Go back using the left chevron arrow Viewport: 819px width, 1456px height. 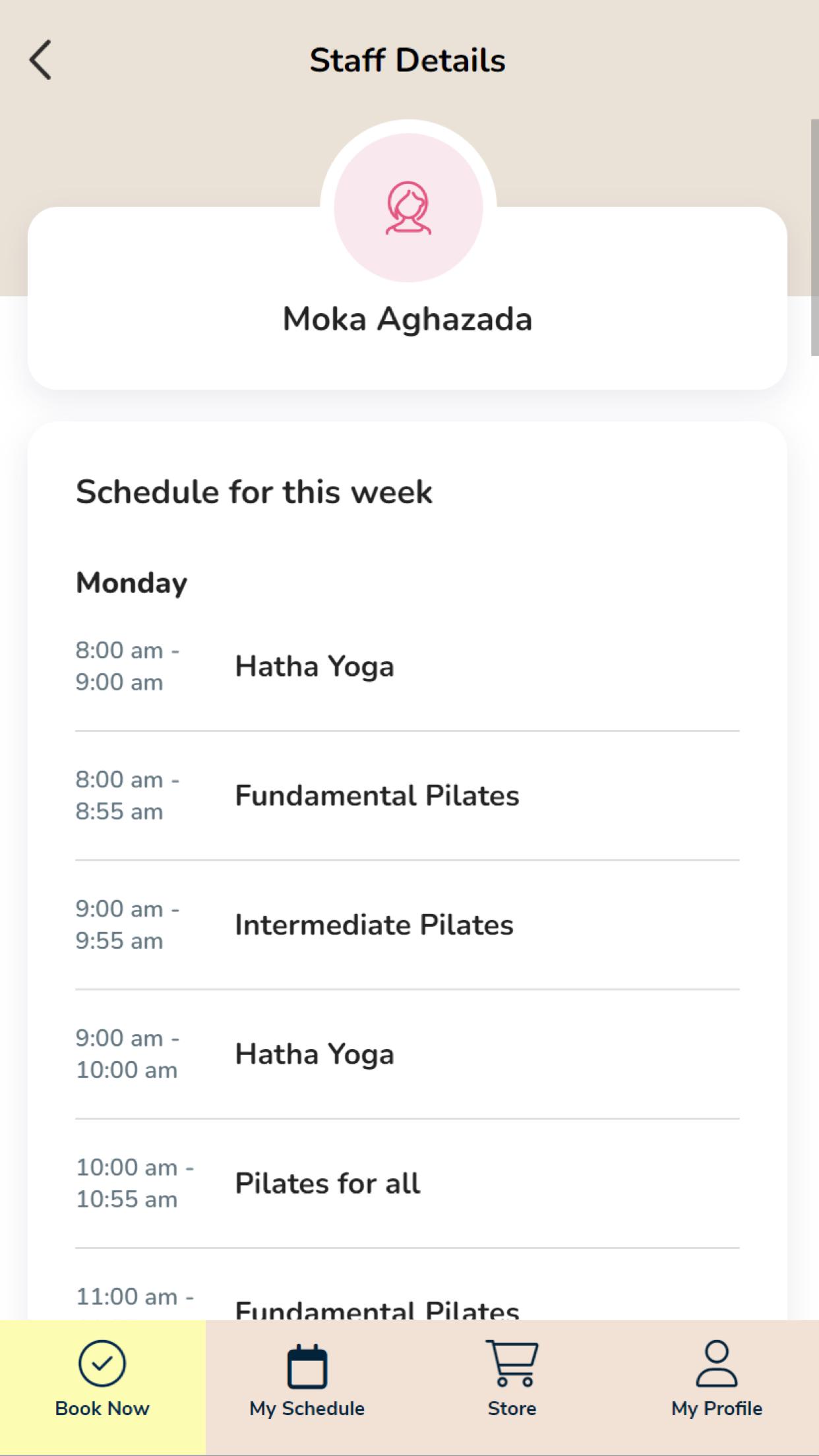tap(40, 60)
